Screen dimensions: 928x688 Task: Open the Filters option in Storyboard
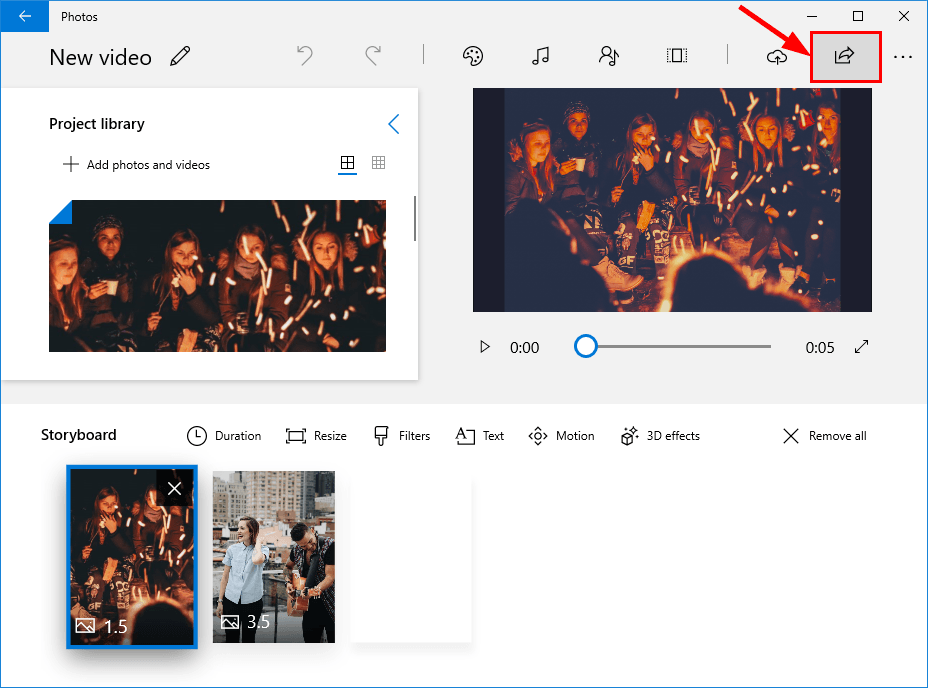tap(402, 436)
